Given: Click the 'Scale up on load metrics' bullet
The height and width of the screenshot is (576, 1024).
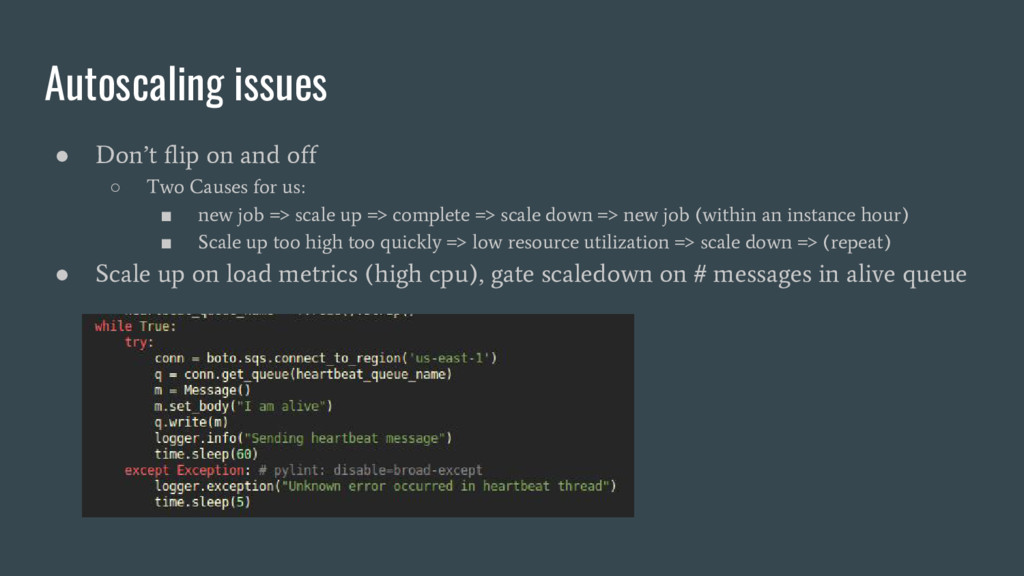Looking at the screenshot, I should (x=531, y=274).
